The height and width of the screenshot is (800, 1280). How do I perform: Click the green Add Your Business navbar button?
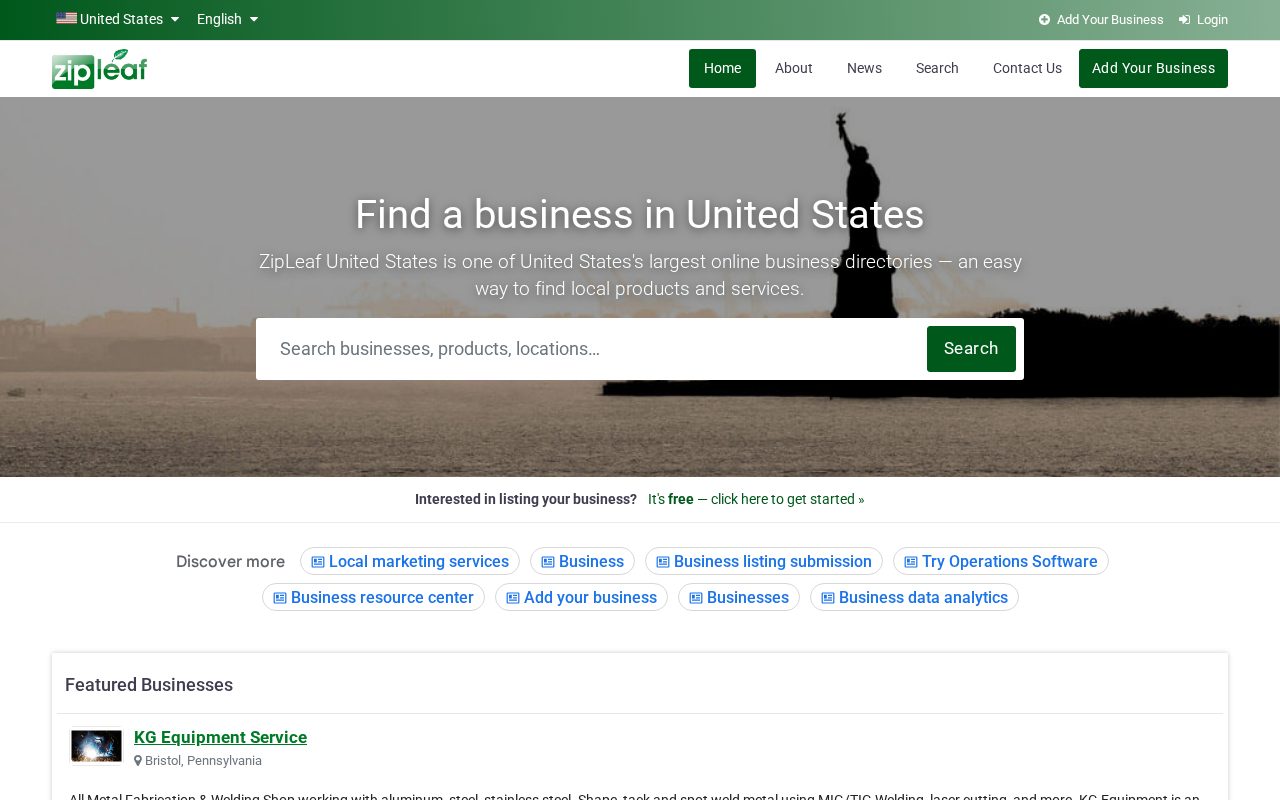[x=1153, y=68]
